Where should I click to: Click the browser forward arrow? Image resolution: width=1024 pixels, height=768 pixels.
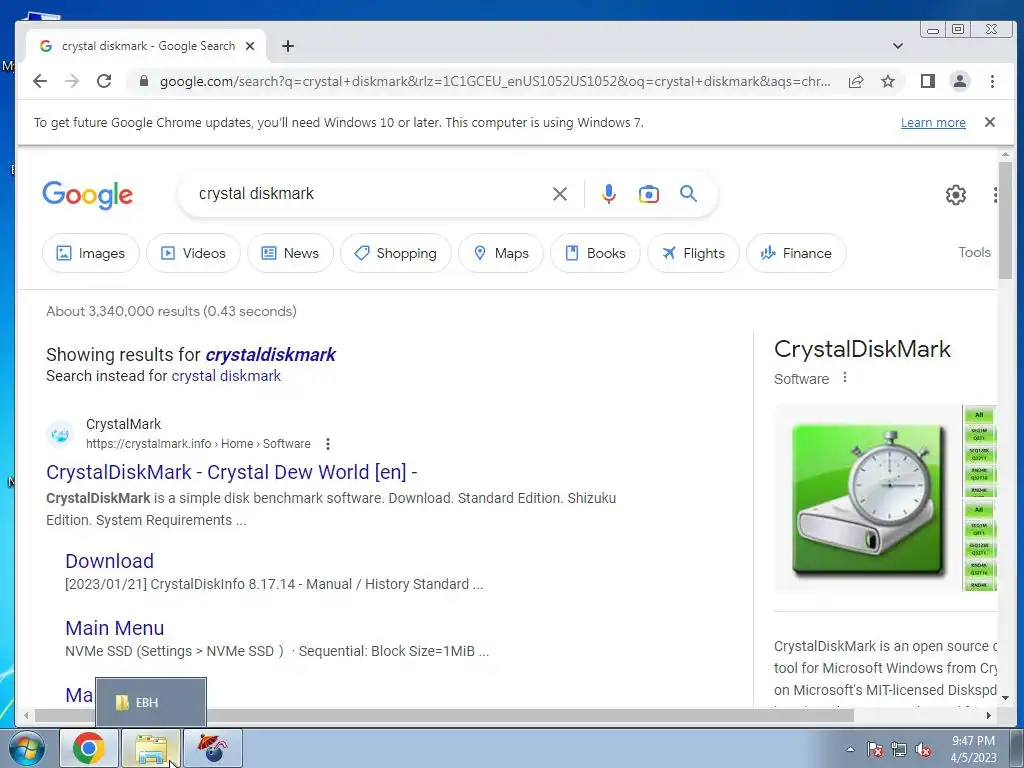coord(72,81)
